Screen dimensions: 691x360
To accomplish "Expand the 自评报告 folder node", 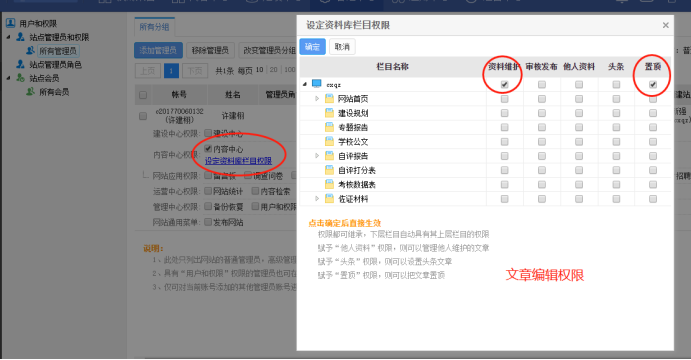I will (x=317, y=156).
